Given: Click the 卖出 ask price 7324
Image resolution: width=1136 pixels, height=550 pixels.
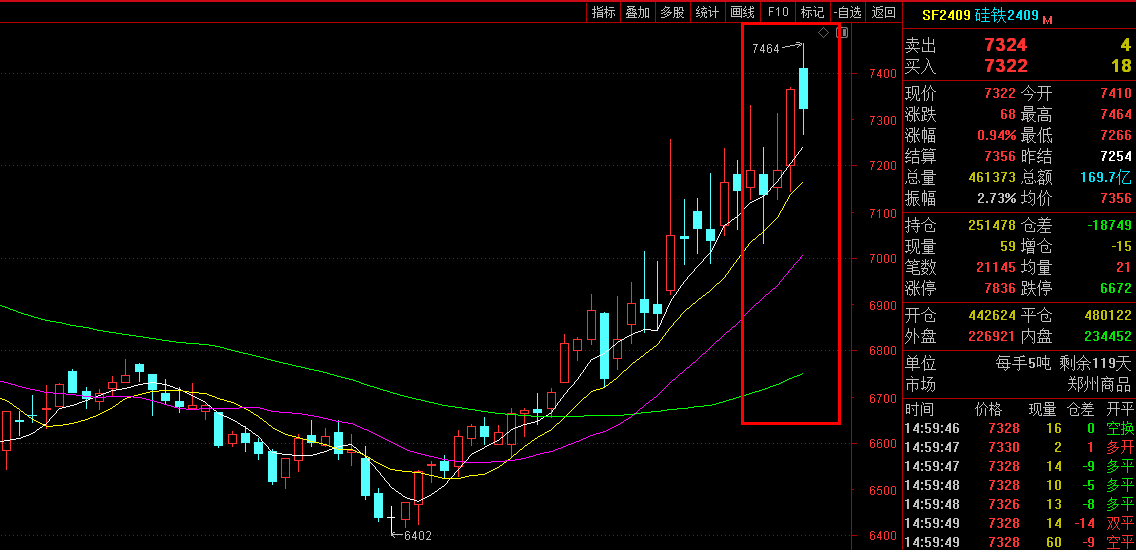Looking at the screenshot, I should tap(1005, 45).
